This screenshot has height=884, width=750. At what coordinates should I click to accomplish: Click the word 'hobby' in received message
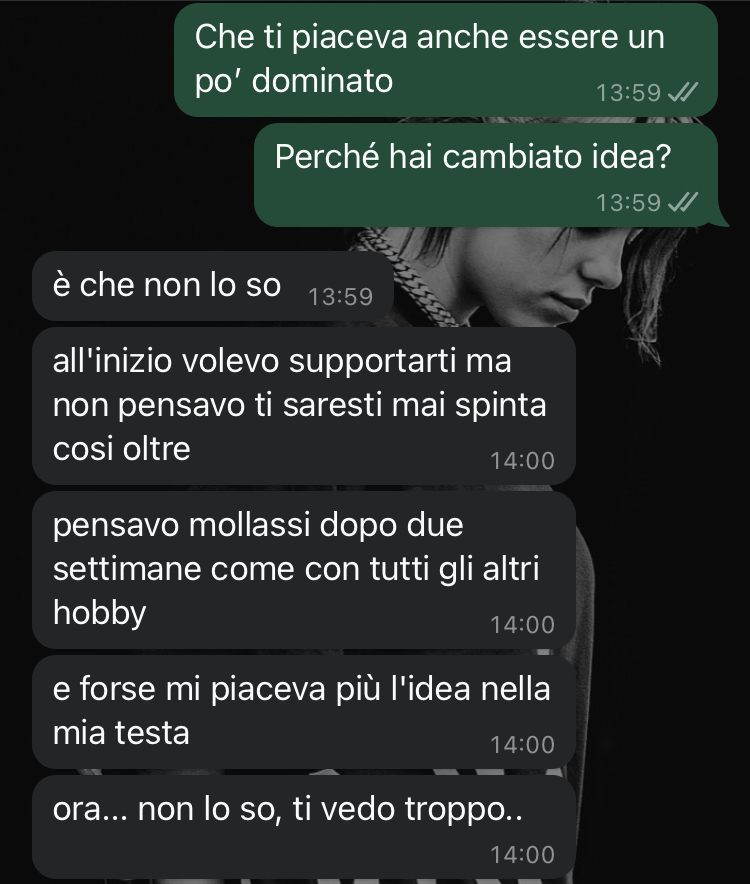coord(100,612)
